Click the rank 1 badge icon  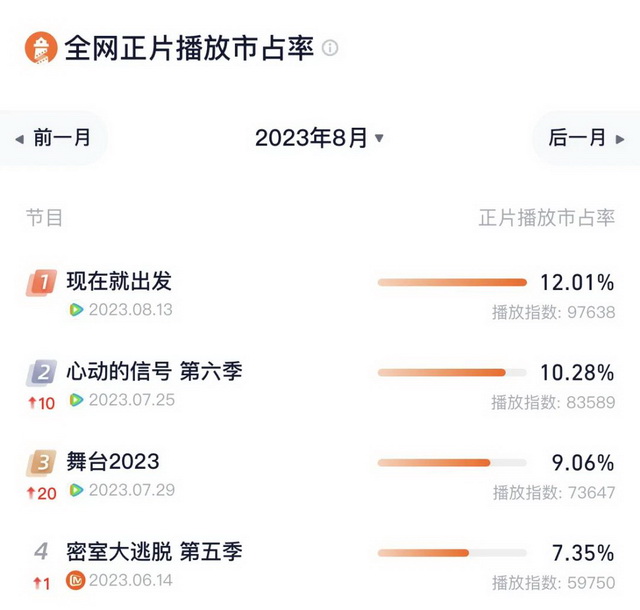point(41,283)
